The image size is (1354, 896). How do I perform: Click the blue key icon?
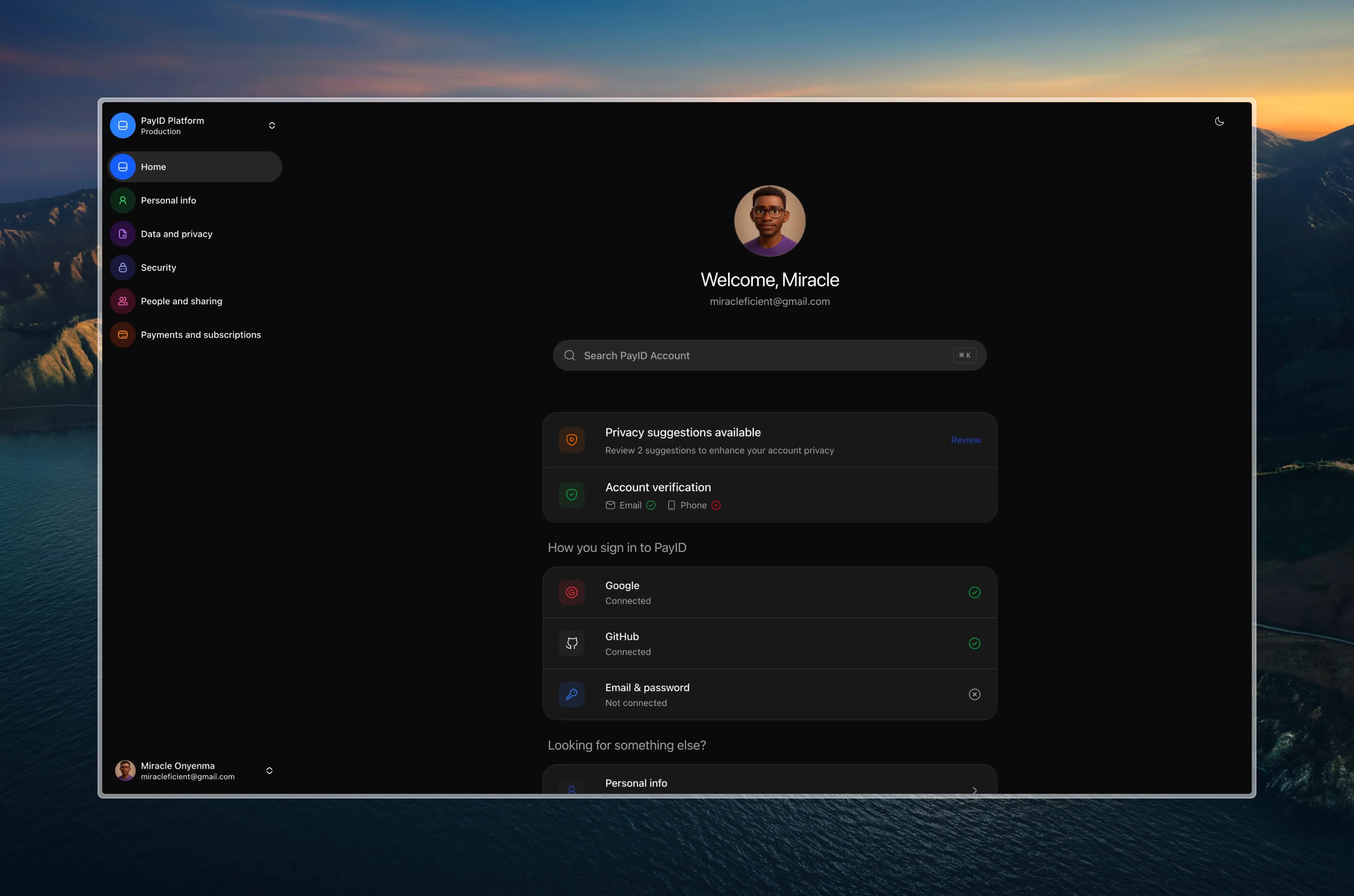(572, 694)
